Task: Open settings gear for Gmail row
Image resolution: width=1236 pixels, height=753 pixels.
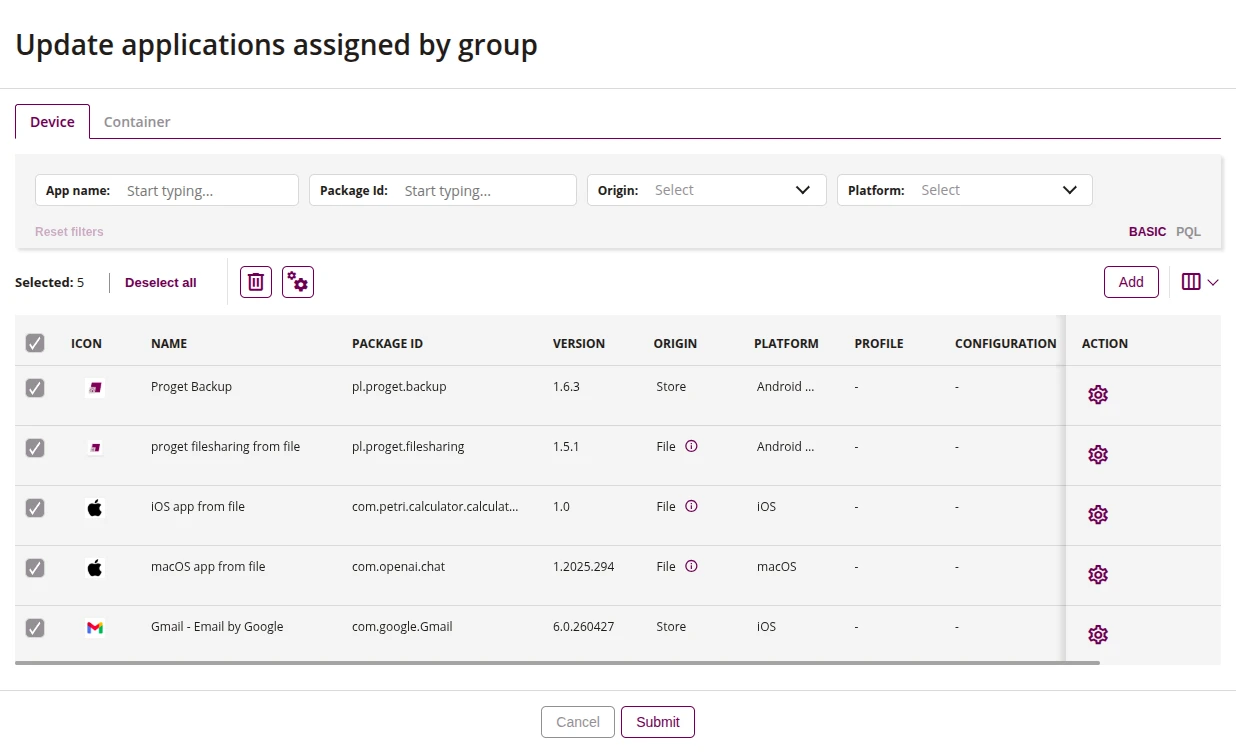Action: [x=1098, y=635]
